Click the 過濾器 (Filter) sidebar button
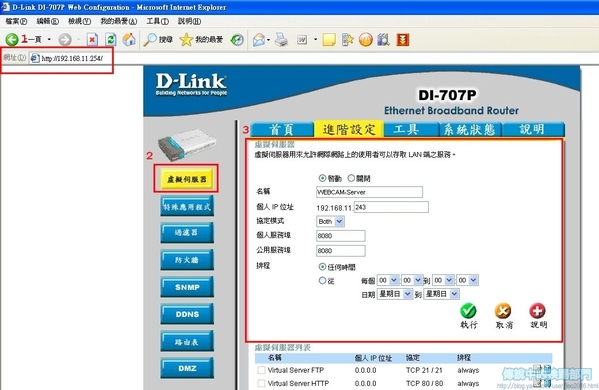The image size is (599, 390). tap(187, 233)
